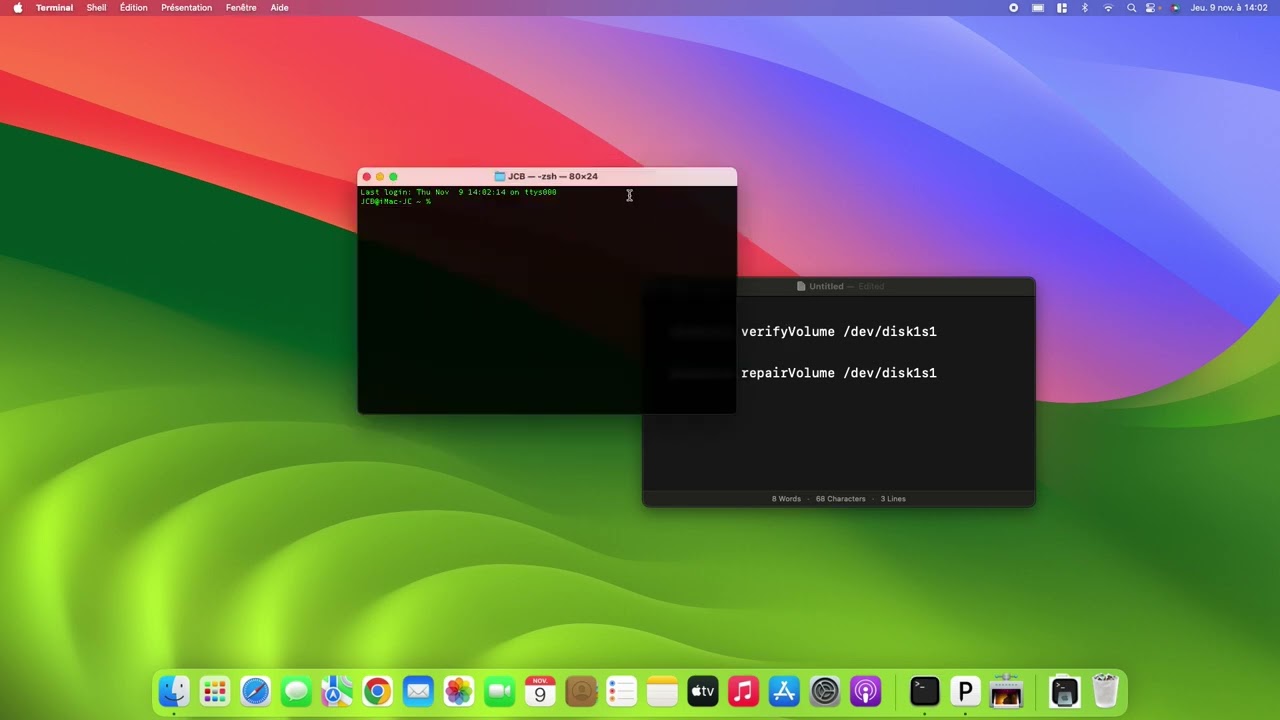Open Photos app in the Dock

[x=459, y=691]
